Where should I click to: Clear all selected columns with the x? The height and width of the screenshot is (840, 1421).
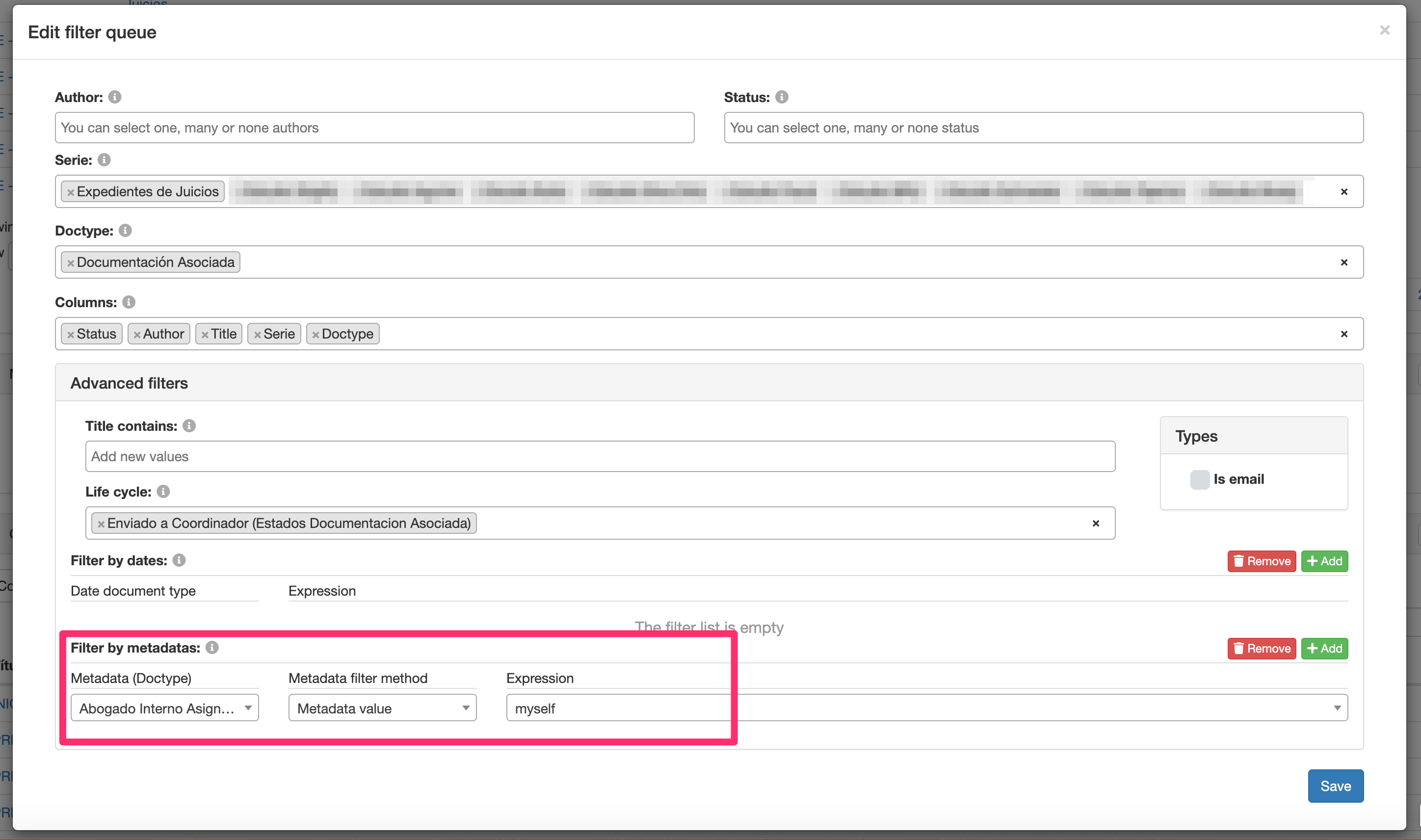pyautogui.click(x=1343, y=334)
